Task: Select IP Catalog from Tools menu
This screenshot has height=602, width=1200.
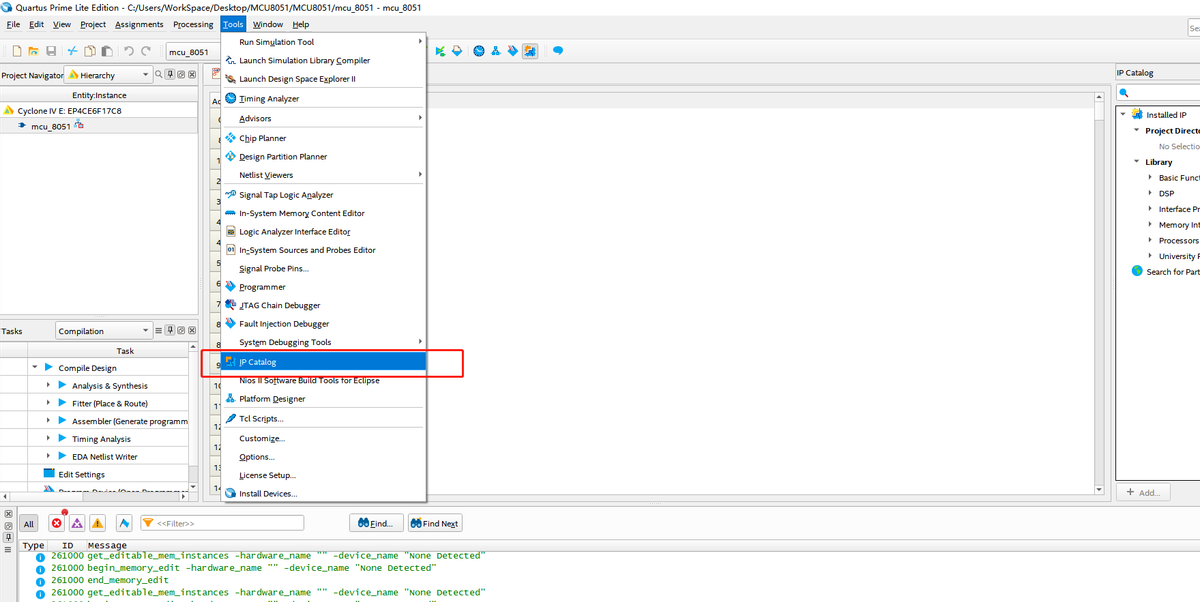Action: coord(324,362)
